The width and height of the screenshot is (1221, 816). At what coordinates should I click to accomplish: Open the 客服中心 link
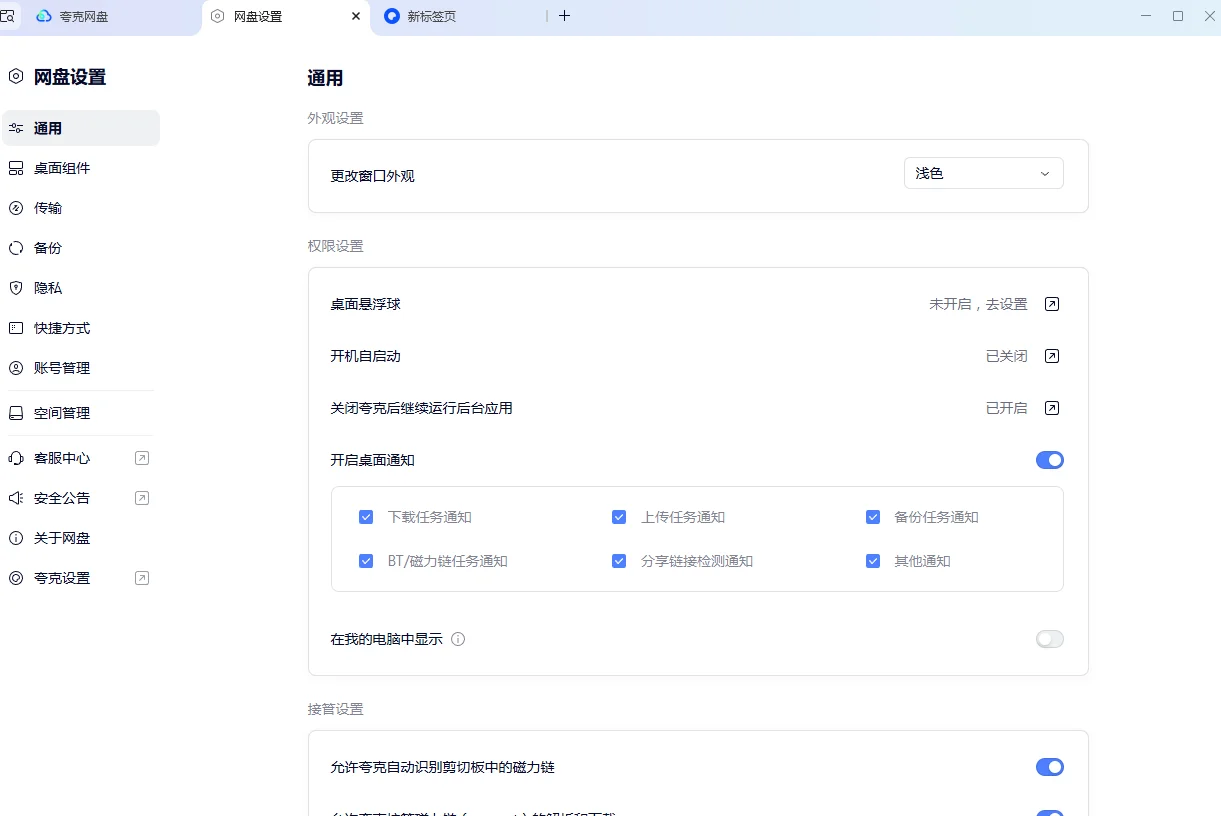click(x=80, y=458)
